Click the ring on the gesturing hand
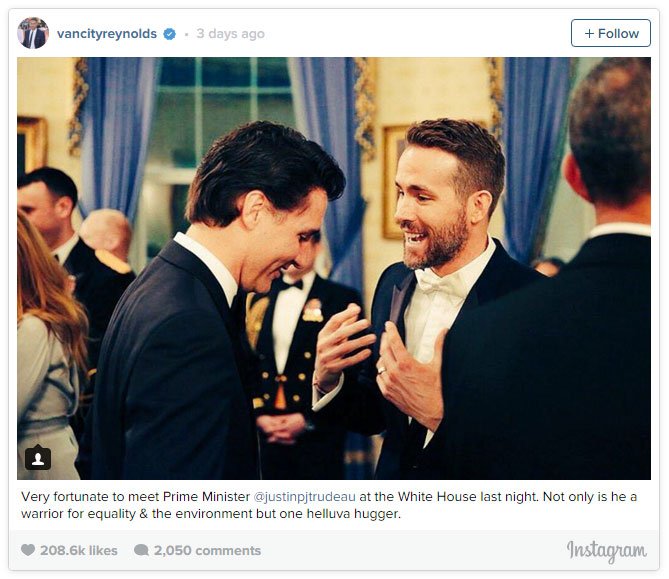Screen dimensions: 669x579 click(x=381, y=370)
